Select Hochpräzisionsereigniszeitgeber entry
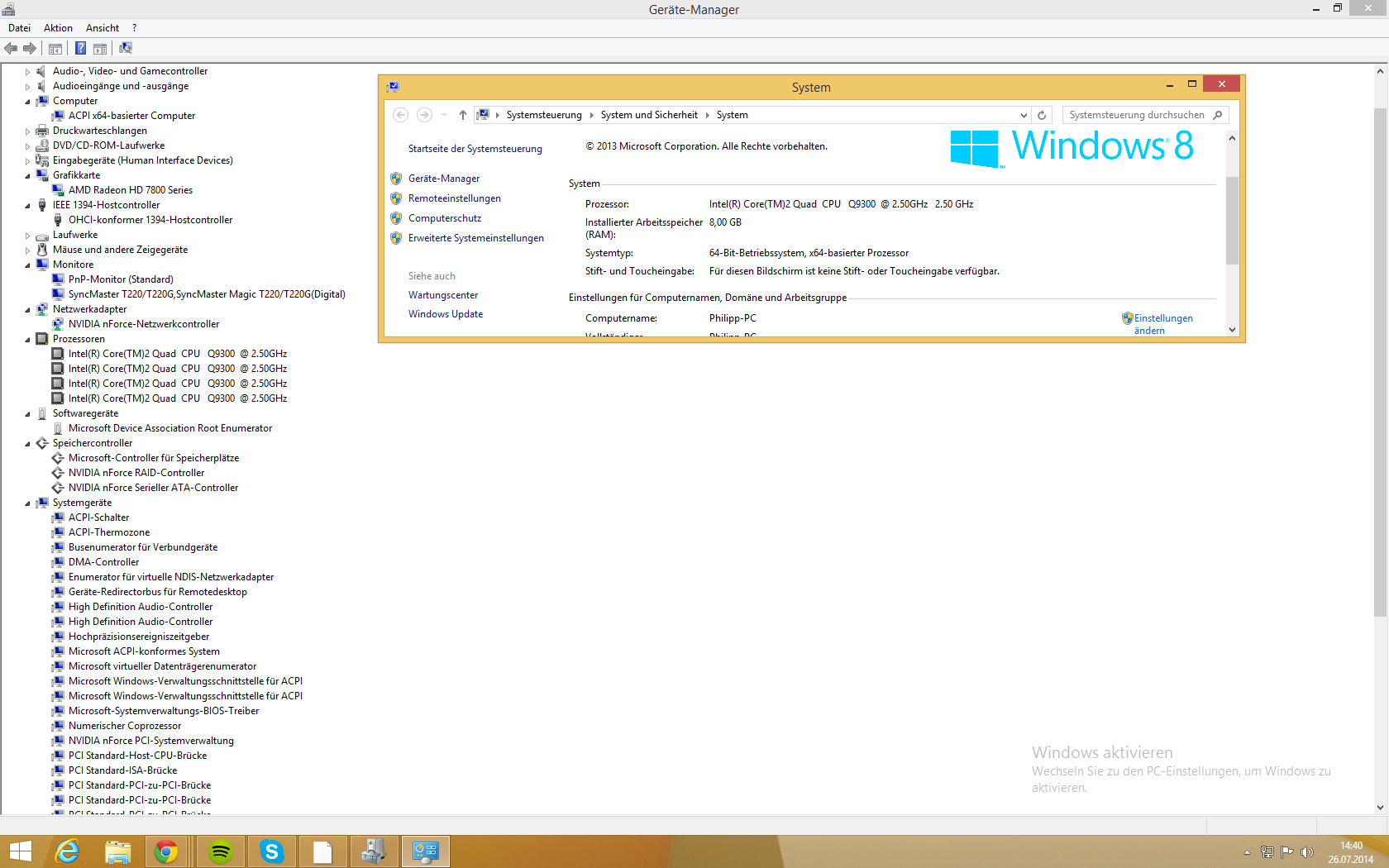The height and width of the screenshot is (868, 1389). pos(139,637)
